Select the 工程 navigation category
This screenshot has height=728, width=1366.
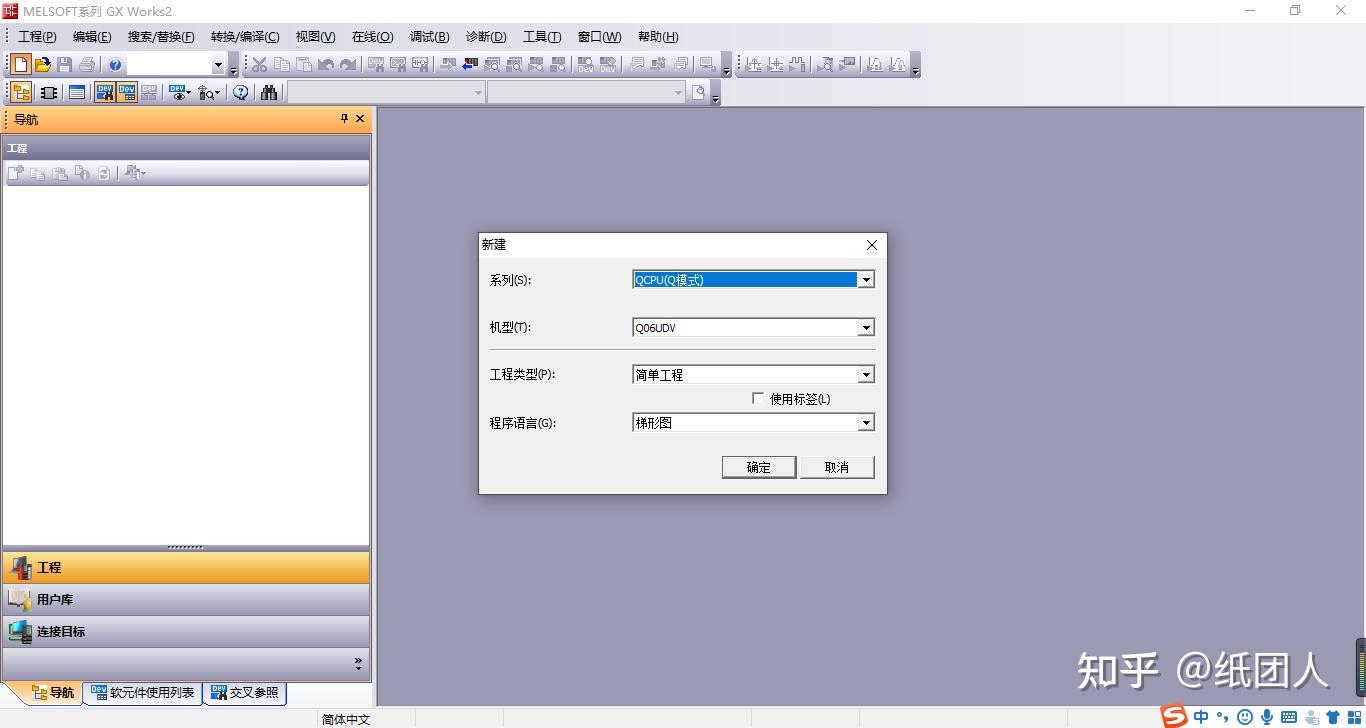pos(186,567)
